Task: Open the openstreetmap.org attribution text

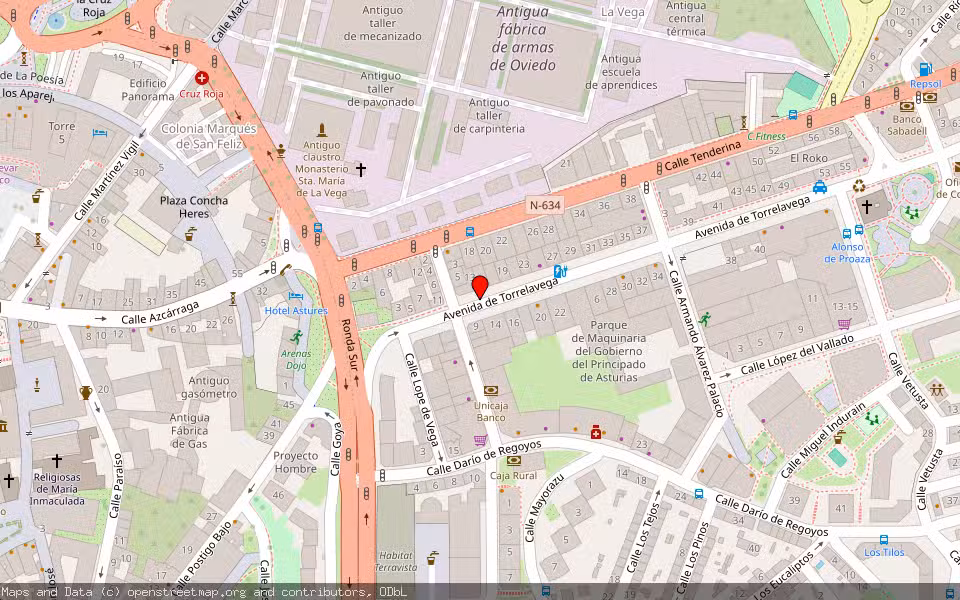Action: (186, 592)
